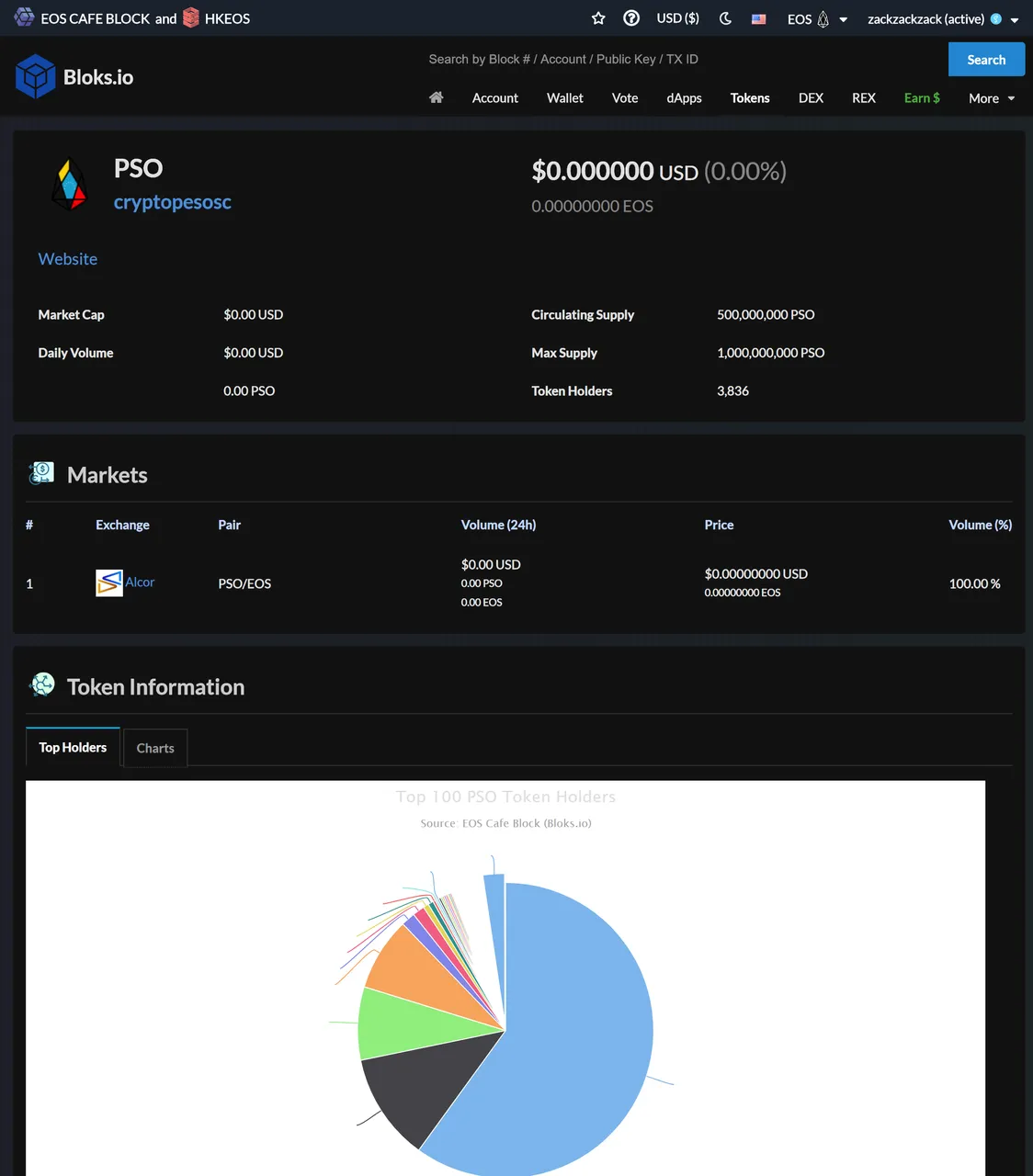This screenshot has width=1033, height=1176.
Task: Open the token Website link
Action: click(68, 259)
